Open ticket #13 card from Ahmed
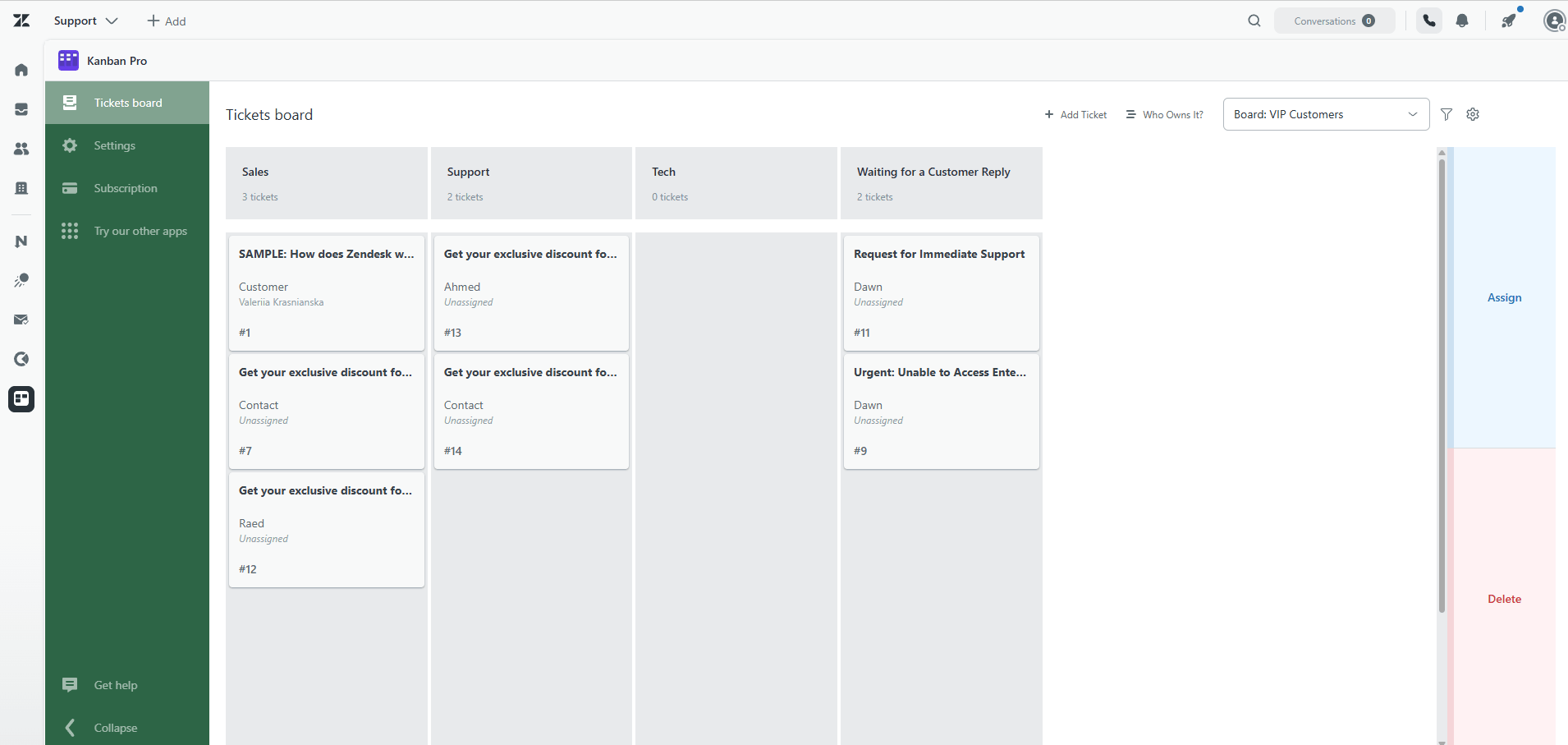 coord(531,292)
